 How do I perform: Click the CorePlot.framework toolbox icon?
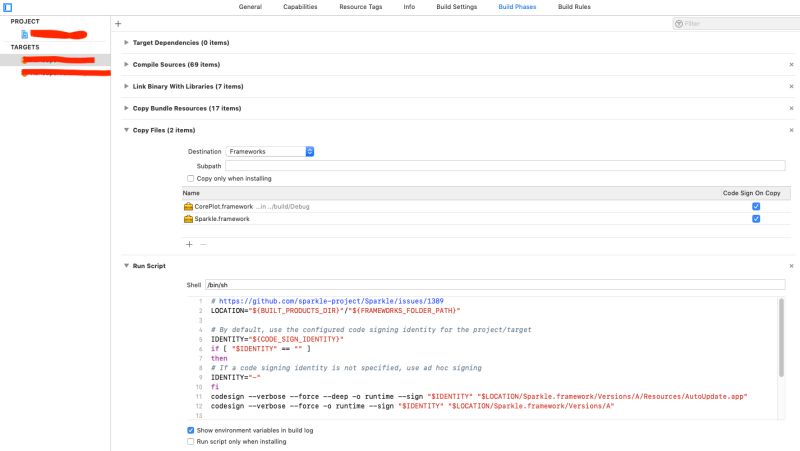click(188, 207)
